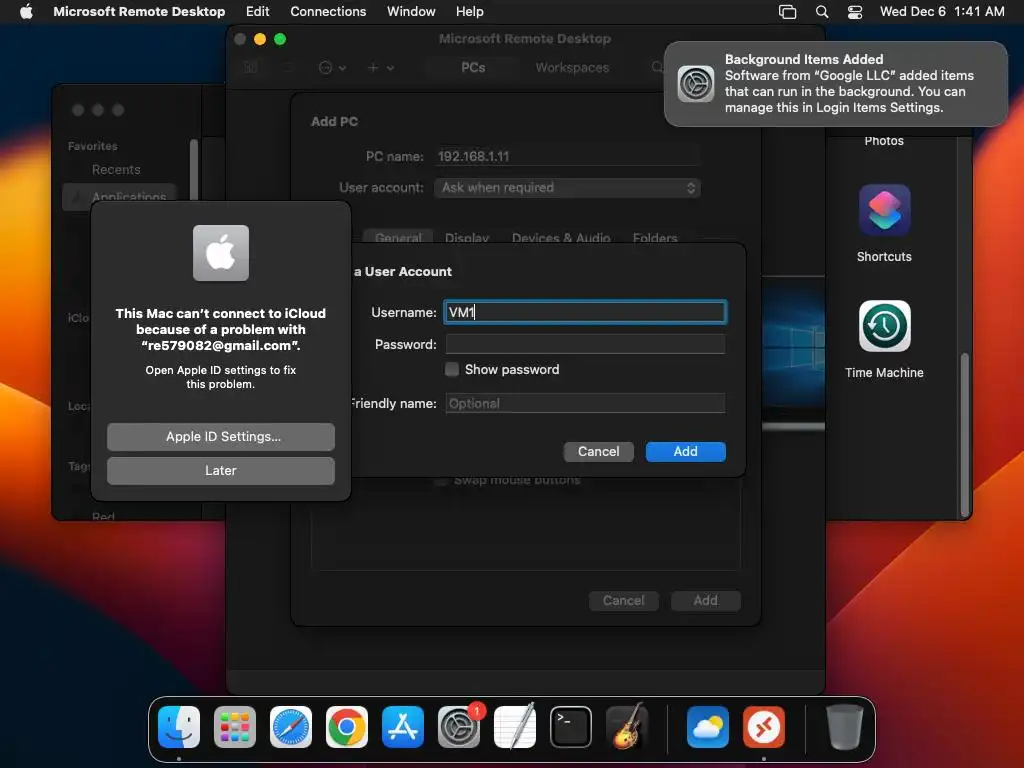
Task: Launch GarageBand from the Dock
Action: point(627,727)
